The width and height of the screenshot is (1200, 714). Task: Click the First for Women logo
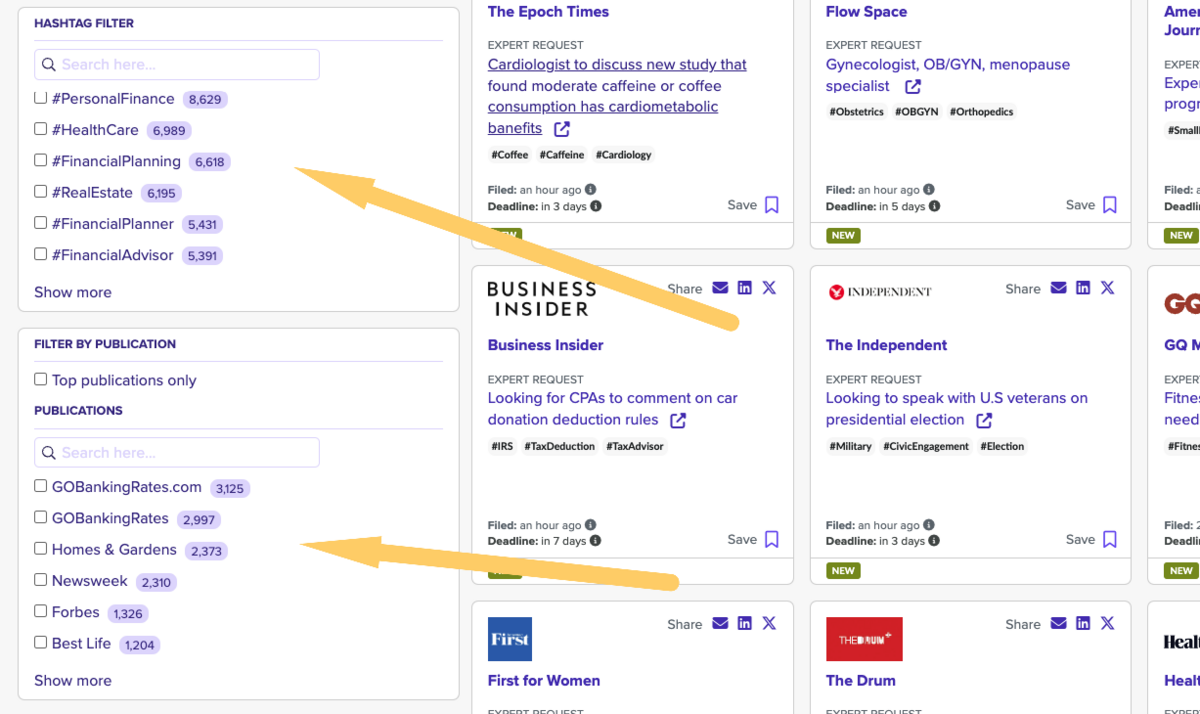coord(510,639)
